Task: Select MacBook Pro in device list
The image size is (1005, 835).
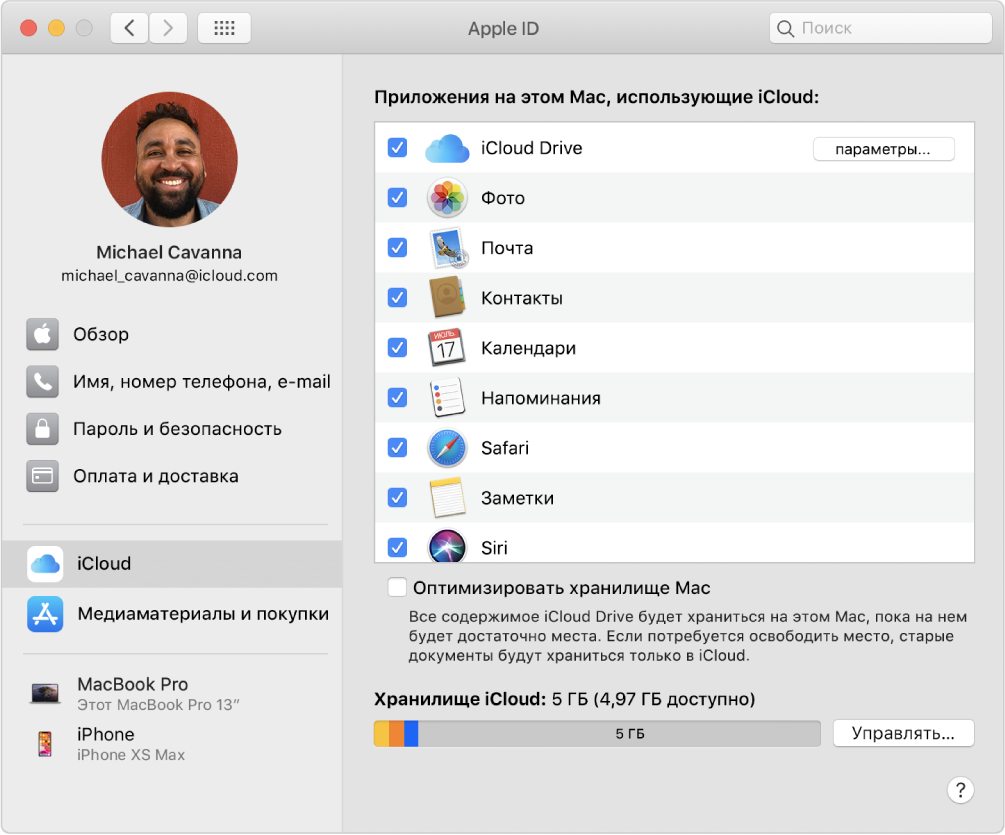Action: click(x=172, y=694)
